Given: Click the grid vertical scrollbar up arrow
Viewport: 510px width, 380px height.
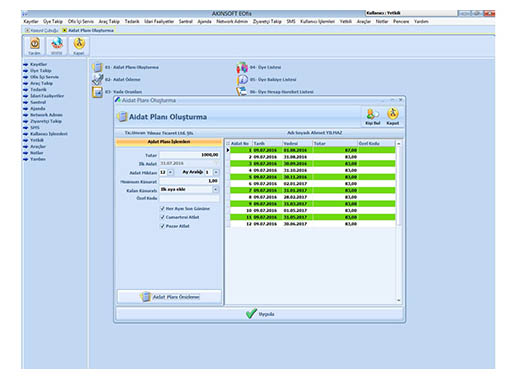Looking at the screenshot, I should click(x=399, y=144).
